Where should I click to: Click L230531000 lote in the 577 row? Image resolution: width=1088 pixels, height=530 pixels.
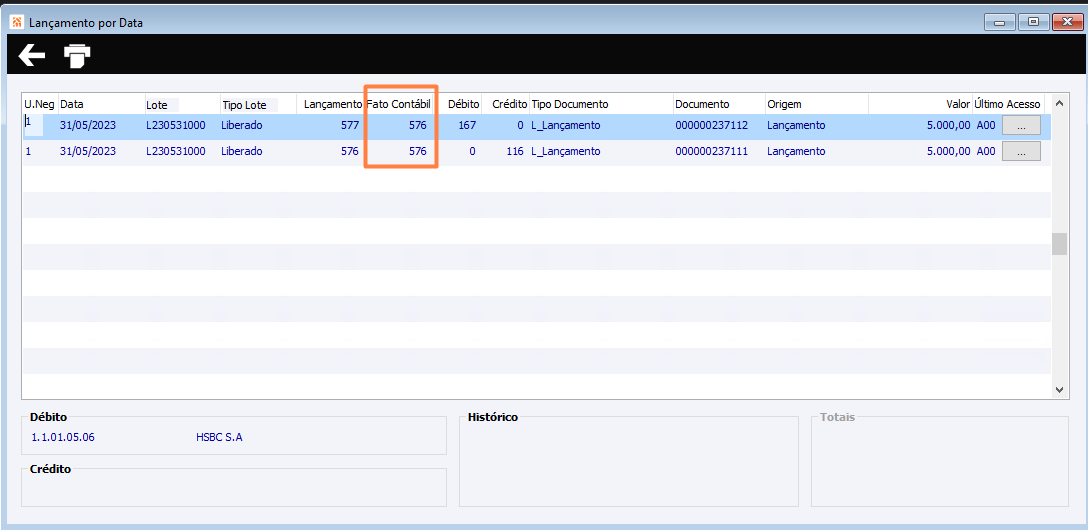pos(176,126)
